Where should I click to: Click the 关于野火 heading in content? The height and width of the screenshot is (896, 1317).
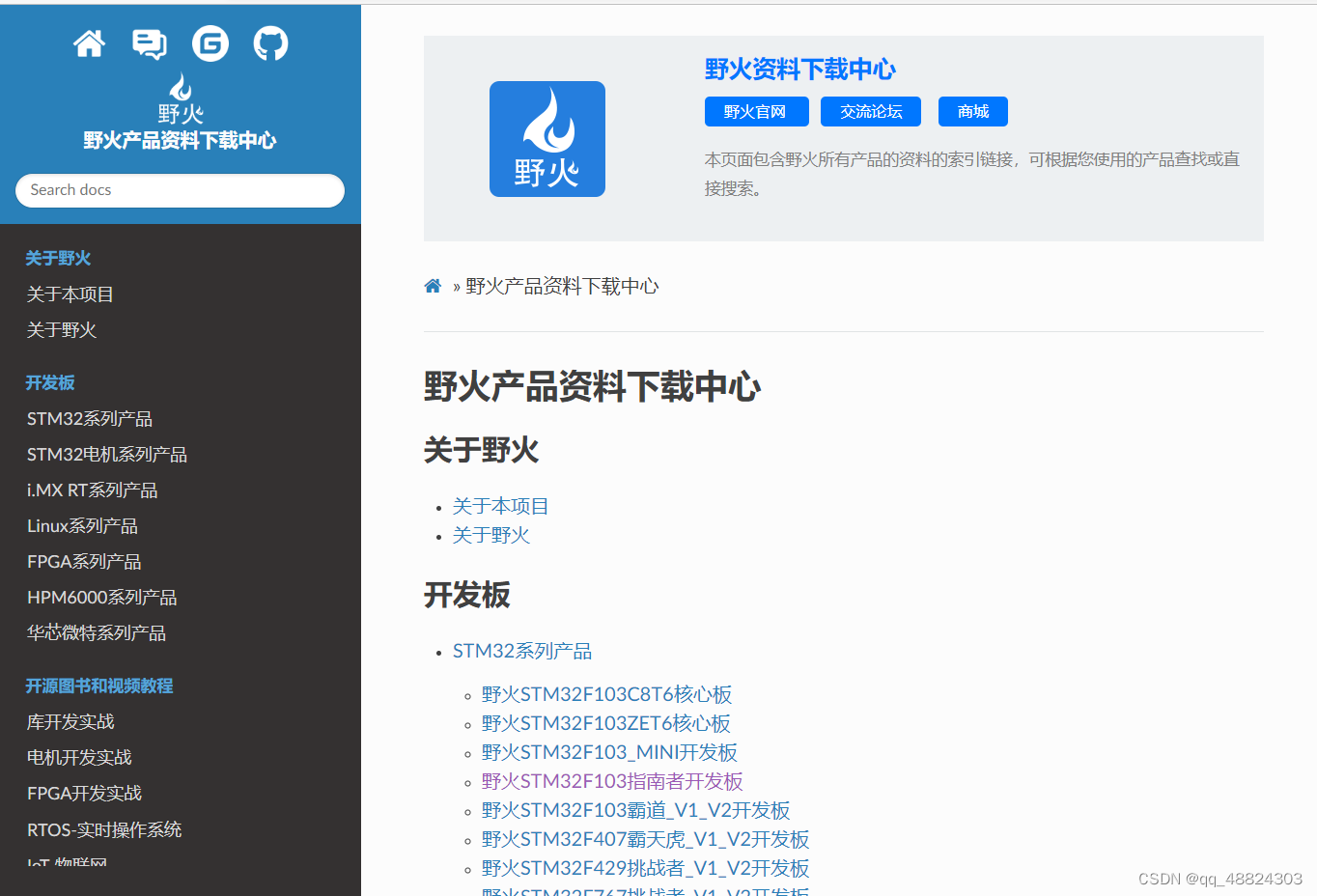[482, 450]
